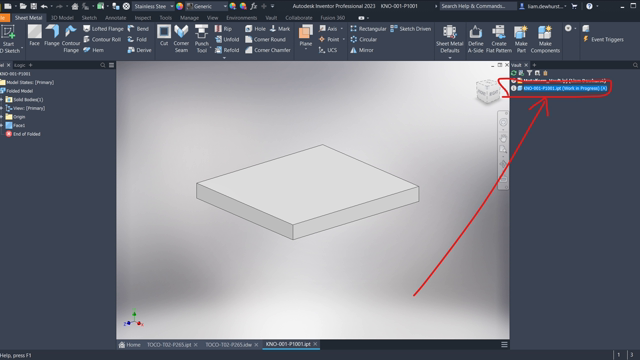This screenshot has height=360, width=640.
Task: Select the Mirror tool
Action: (x=362, y=50)
